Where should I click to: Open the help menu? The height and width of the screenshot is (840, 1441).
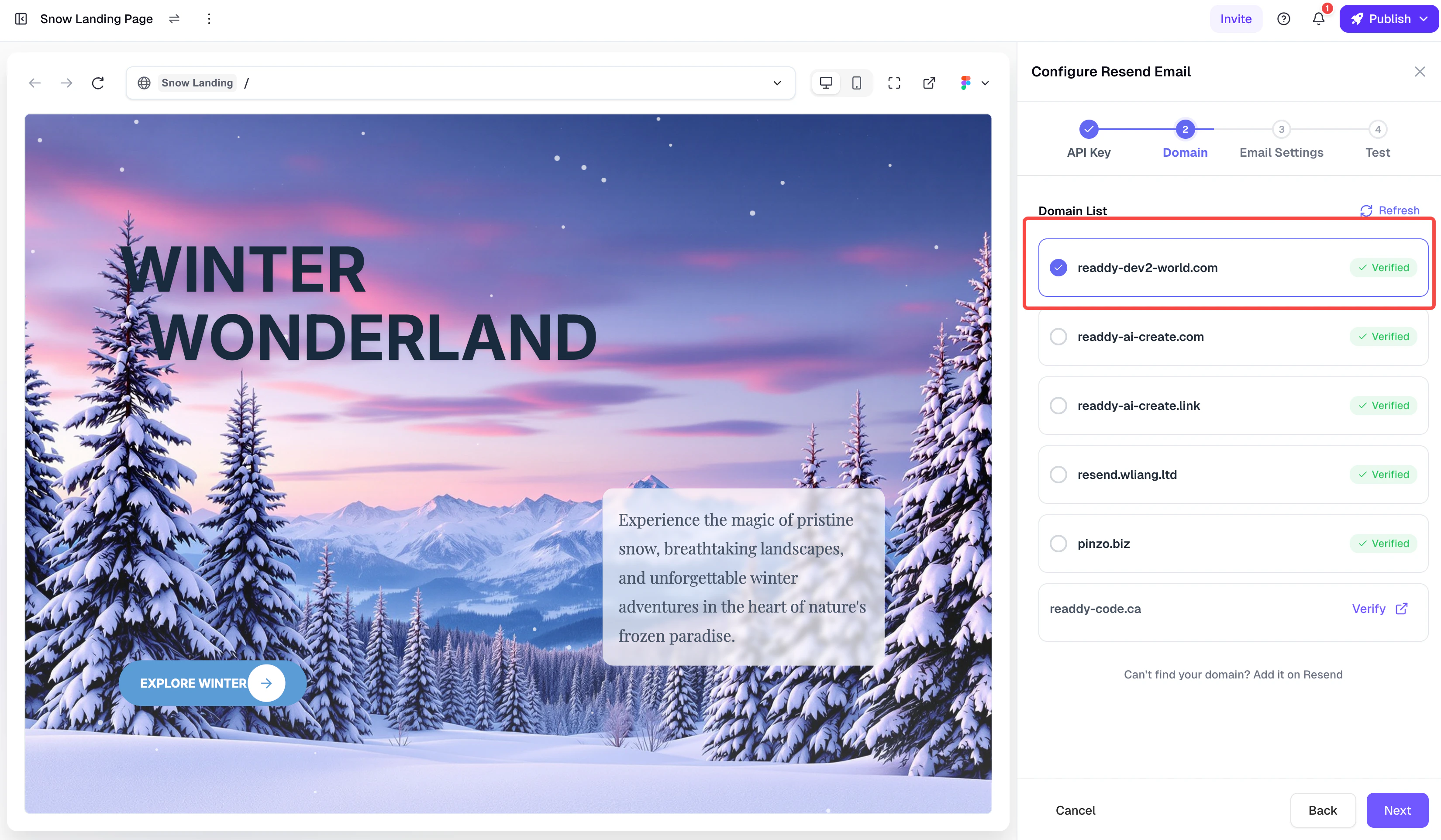(1283, 19)
